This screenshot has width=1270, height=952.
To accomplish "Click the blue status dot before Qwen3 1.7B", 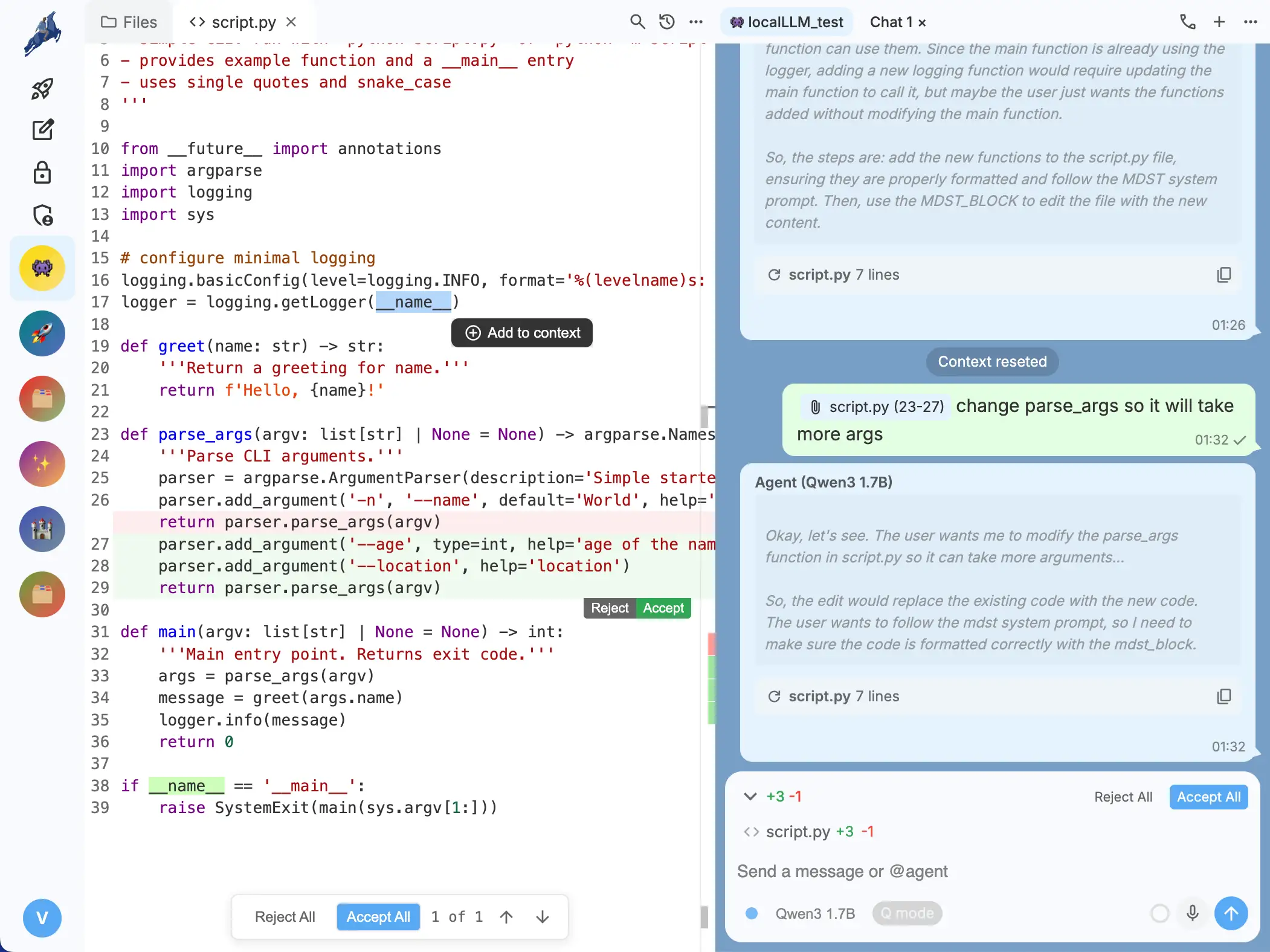I will pyautogui.click(x=751, y=913).
